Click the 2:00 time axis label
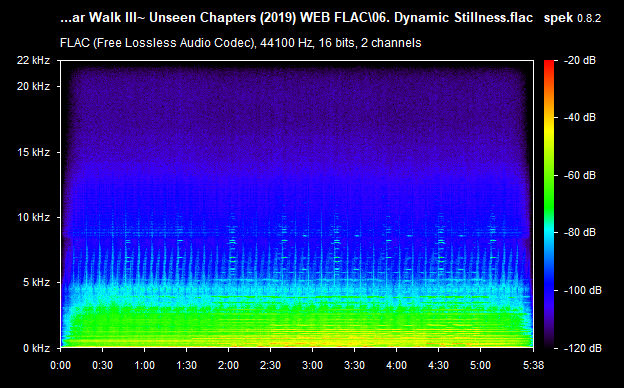Image resolution: width=624 pixels, height=388 pixels. pyautogui.click(x=228, y=365)
